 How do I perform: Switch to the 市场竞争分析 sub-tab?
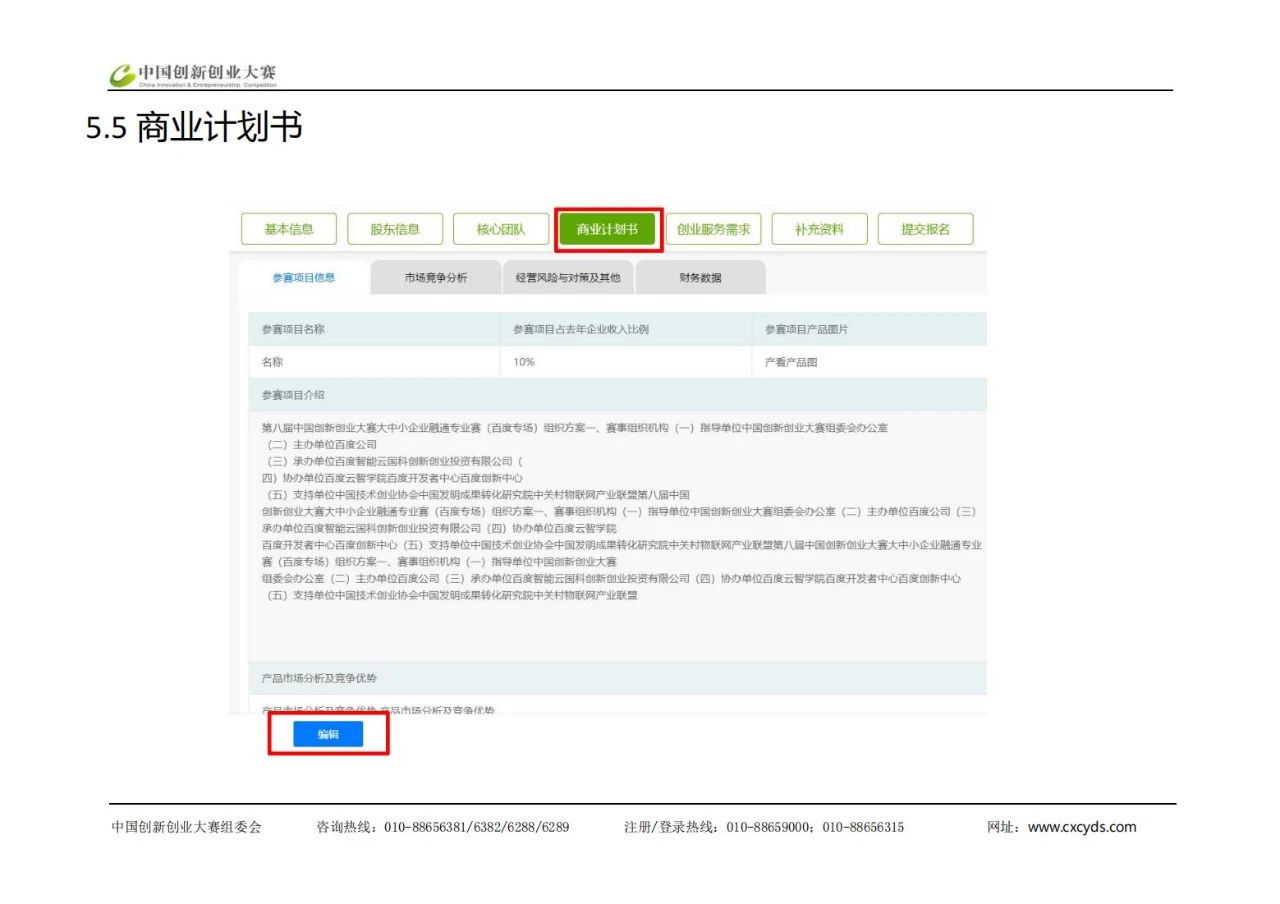tap(436, 278)
